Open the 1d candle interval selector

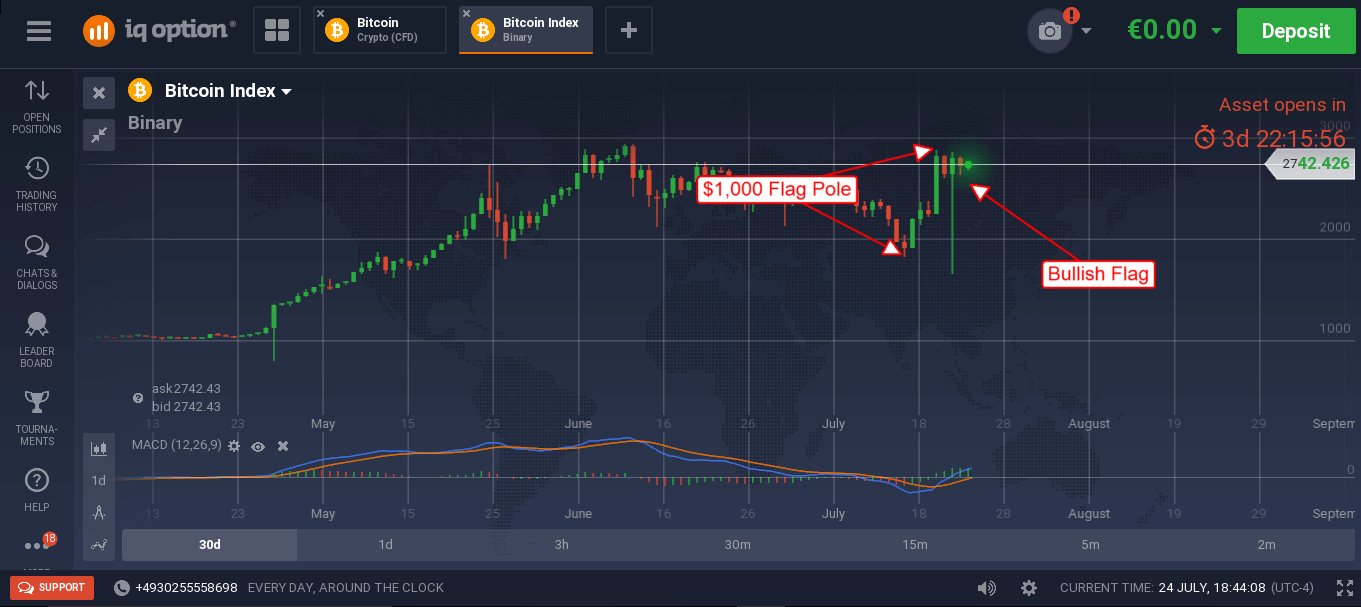click(x=99, y=481)
